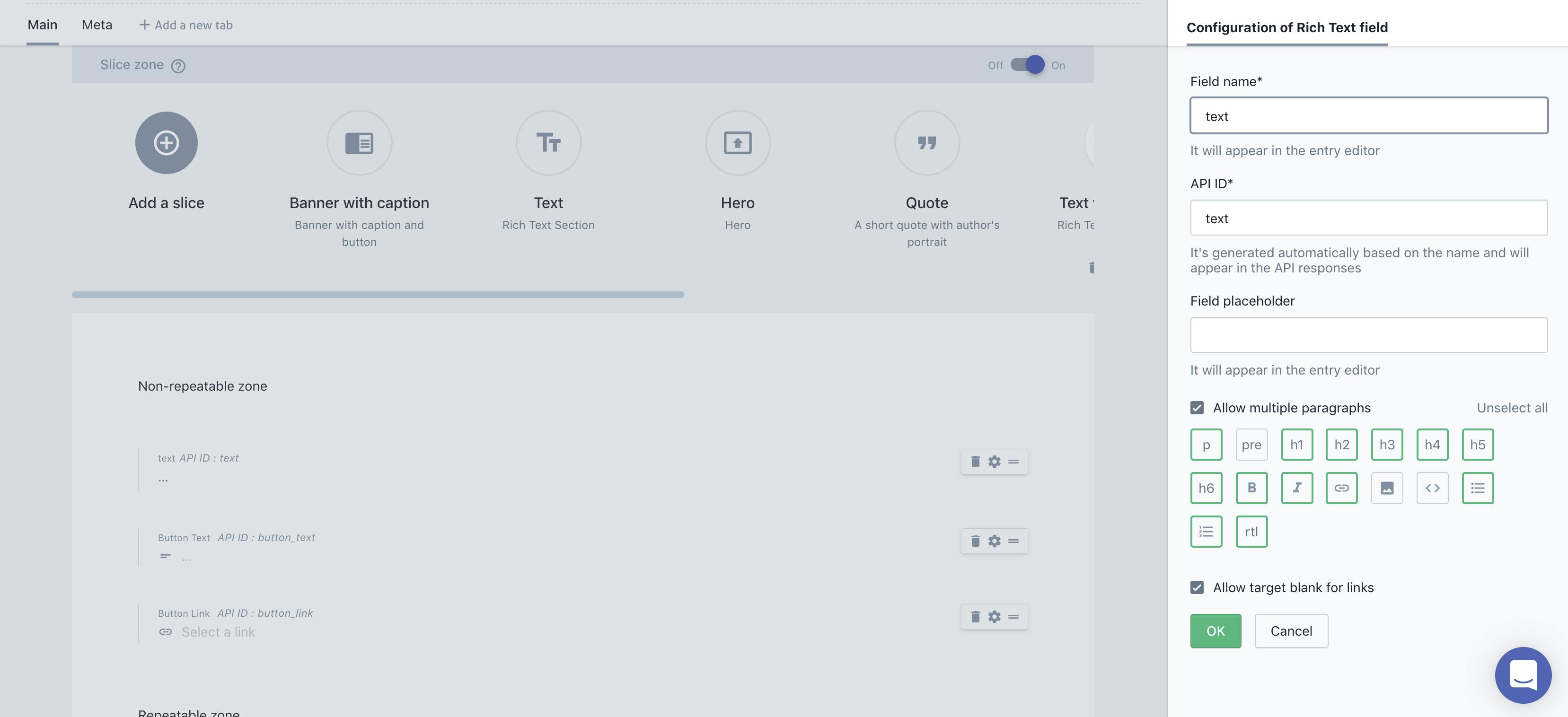Viewport: 1568px width, 717px height.
Task: Click the RTL text direction toggle
Action: pos(1252,531)
